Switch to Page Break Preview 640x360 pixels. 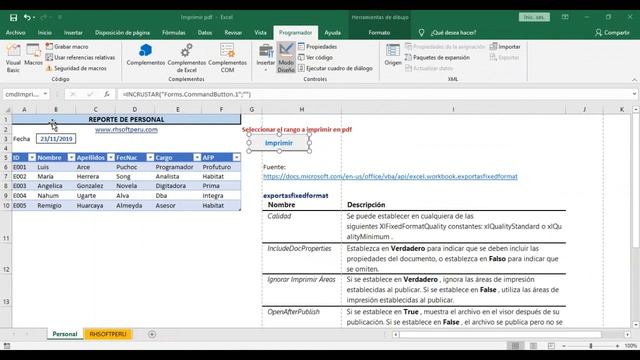[551, 346]
